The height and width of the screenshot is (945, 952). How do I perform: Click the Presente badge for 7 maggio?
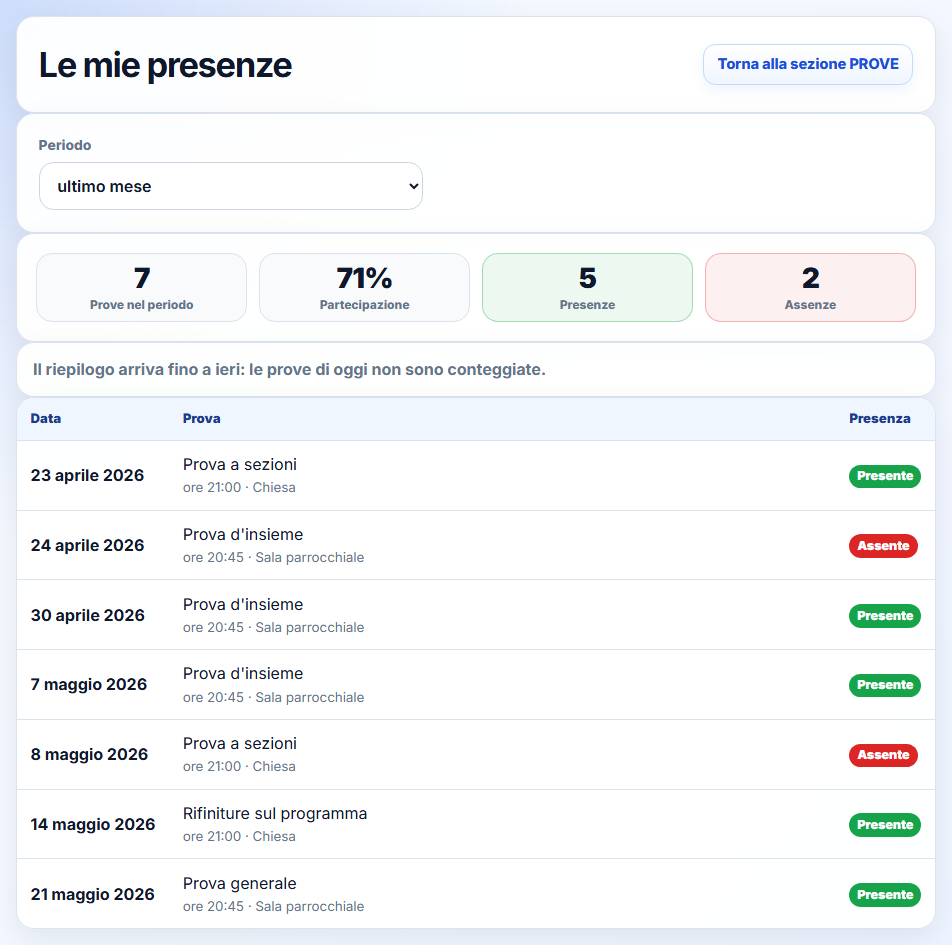tap(885, 685)
